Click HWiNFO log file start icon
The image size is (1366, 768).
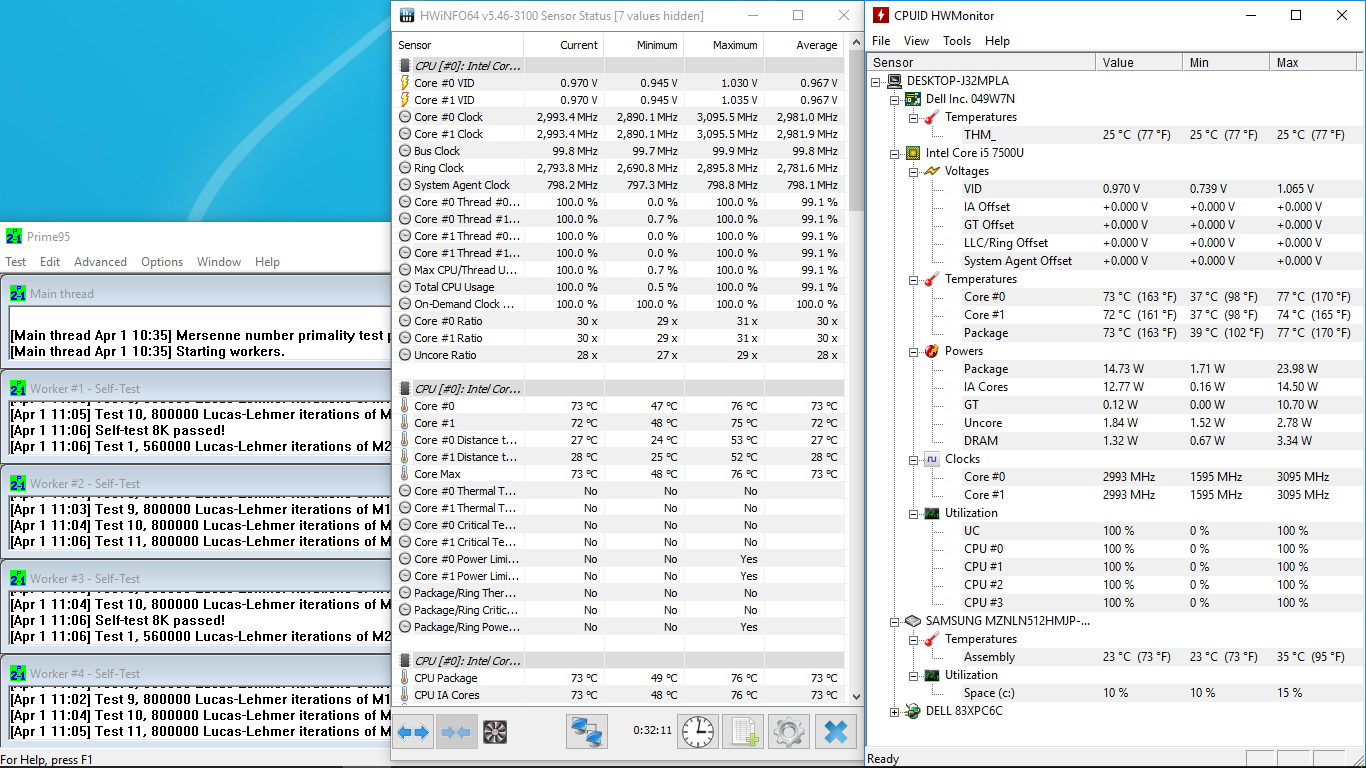742,732
